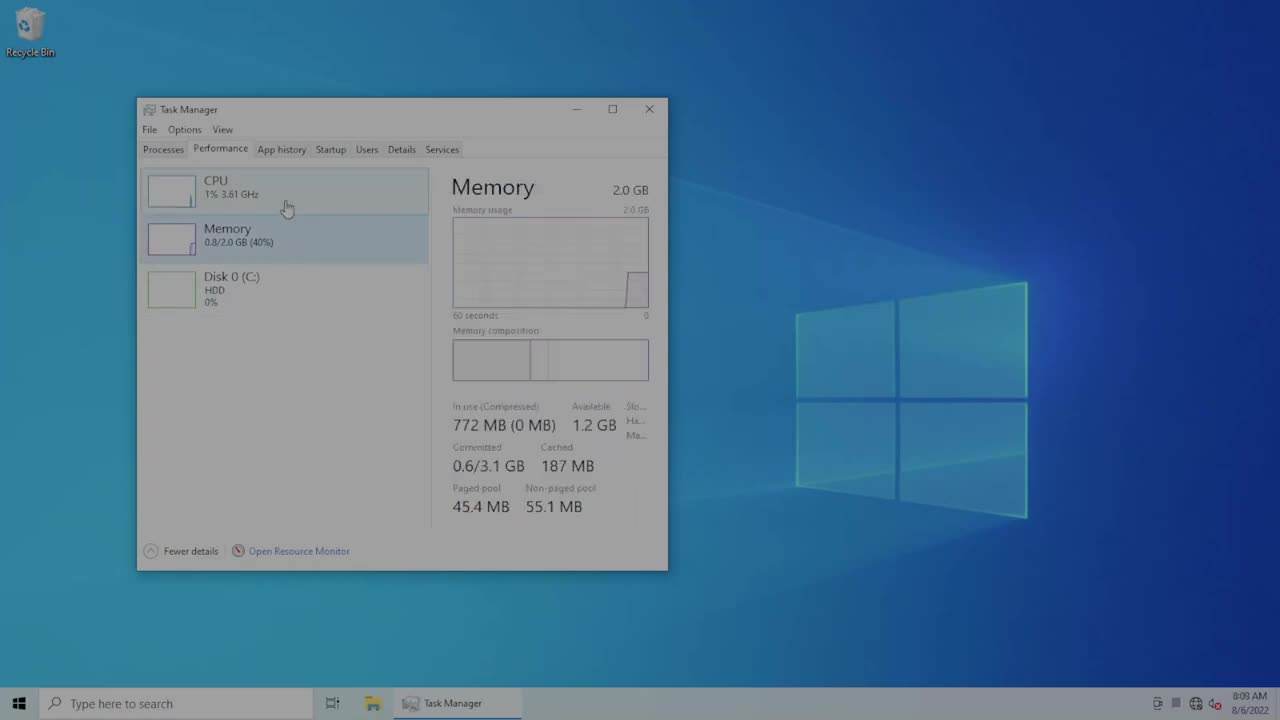Click the network globe tray icon
The image size is (1280, 720).
click(x=1196, y=704)
